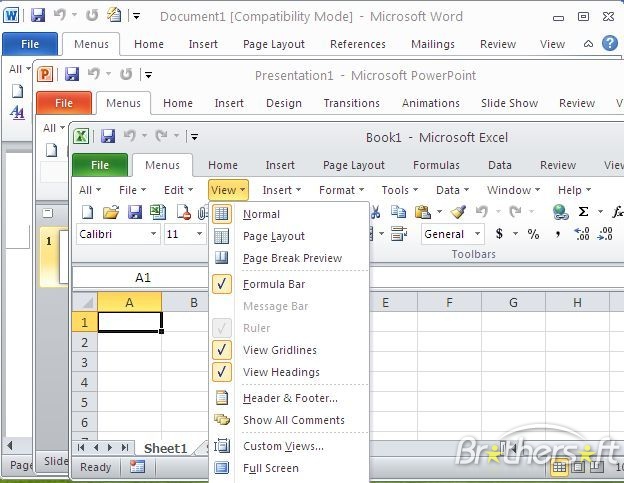Click the Save icon in Excel quick access toolbar

(108, 136)
